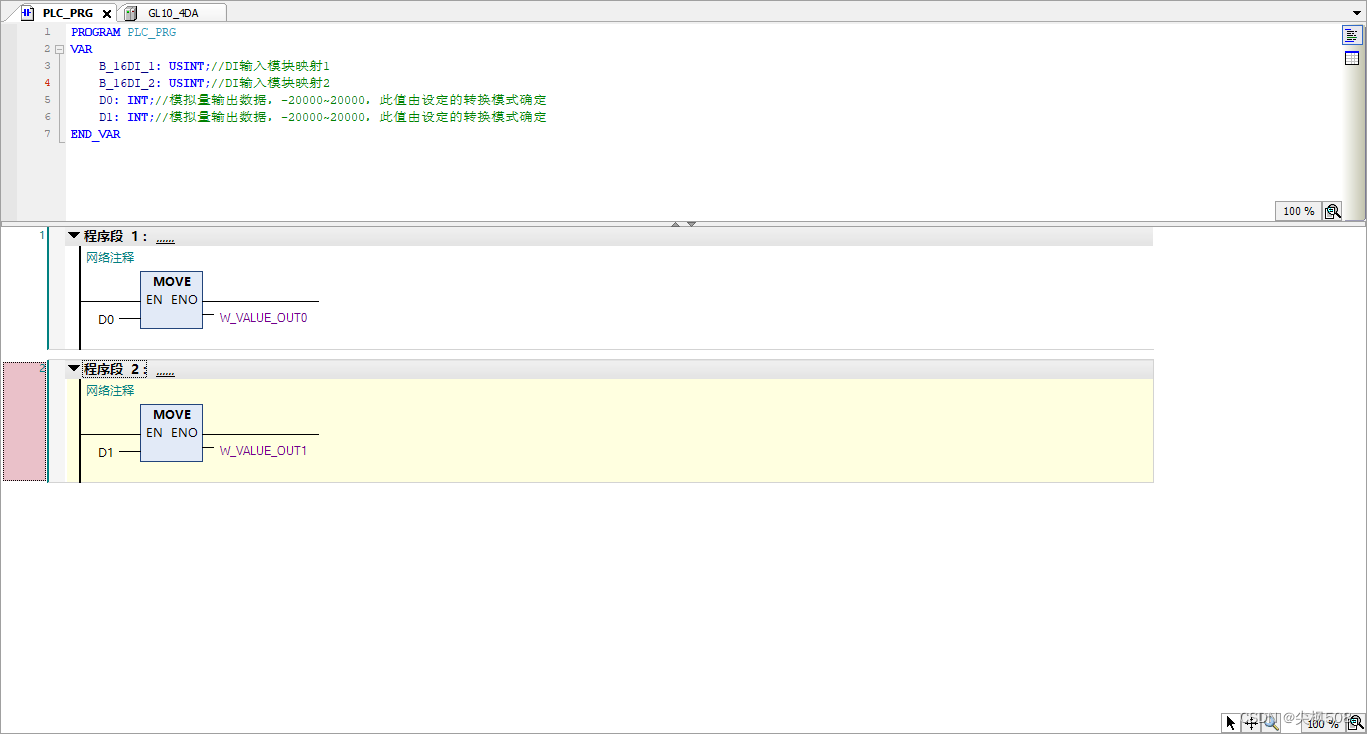This screenshot has height=734, width=1367.
Task: Click the declaration editor's magnifier icon
Action: click(x=1332, y=211)
